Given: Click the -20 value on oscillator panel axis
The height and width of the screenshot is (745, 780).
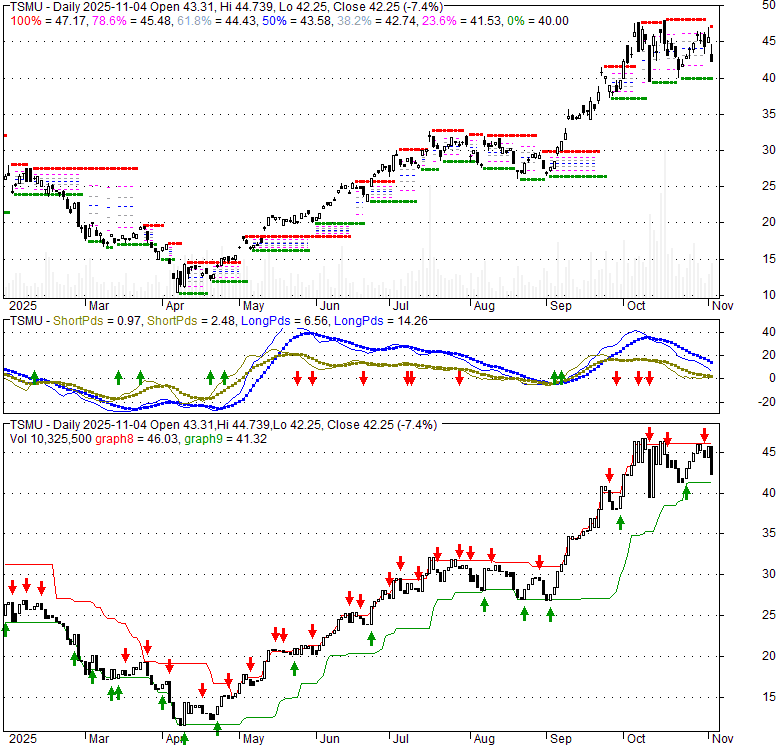Looking at the screenshot, I should click(769, 402).
